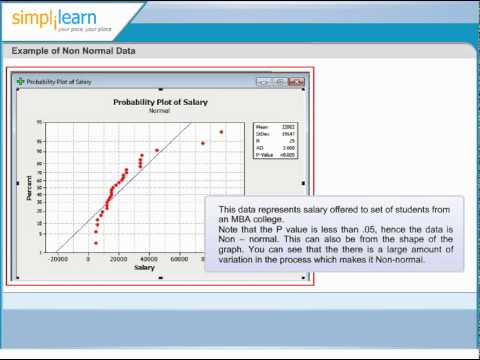The height and width of the screenshot is (360, 480).
Task: Click the "60000" x-axis tick label
Action: pyautogui.click(x=179, y=259)
